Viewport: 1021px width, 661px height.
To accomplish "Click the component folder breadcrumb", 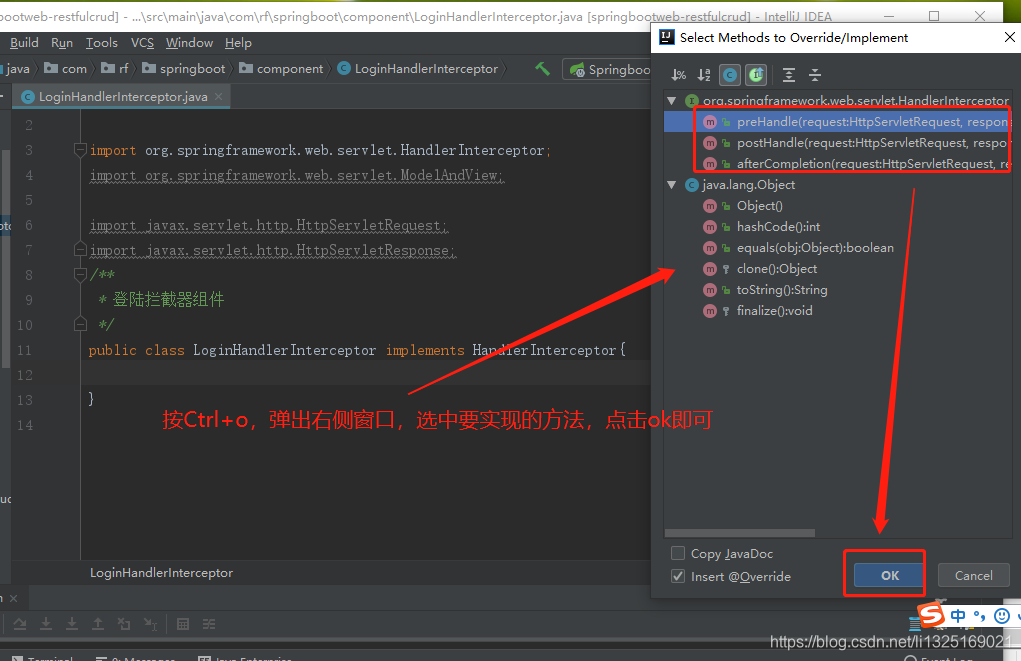I will pos(281,68).
